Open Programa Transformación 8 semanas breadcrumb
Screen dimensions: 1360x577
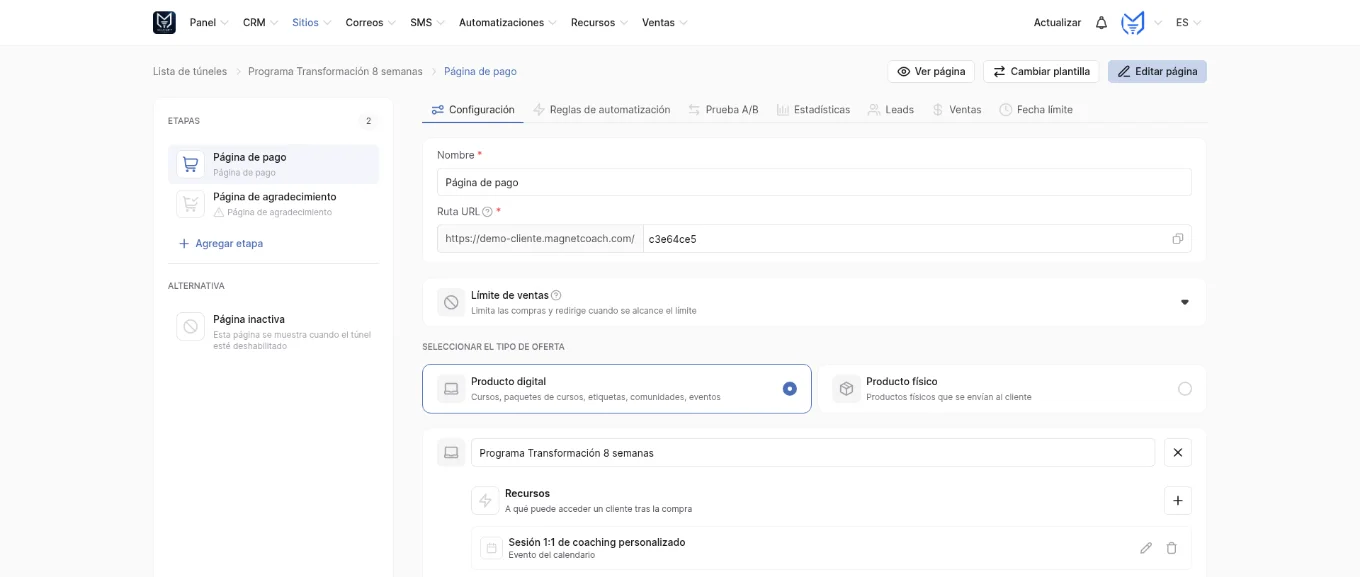[x=335, y=72]
